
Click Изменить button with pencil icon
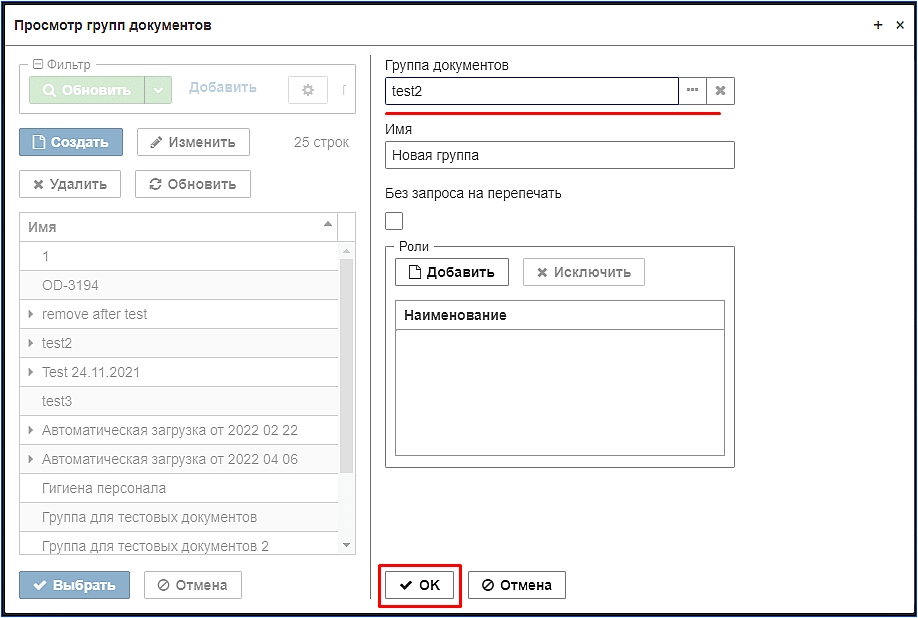(193, 142)
